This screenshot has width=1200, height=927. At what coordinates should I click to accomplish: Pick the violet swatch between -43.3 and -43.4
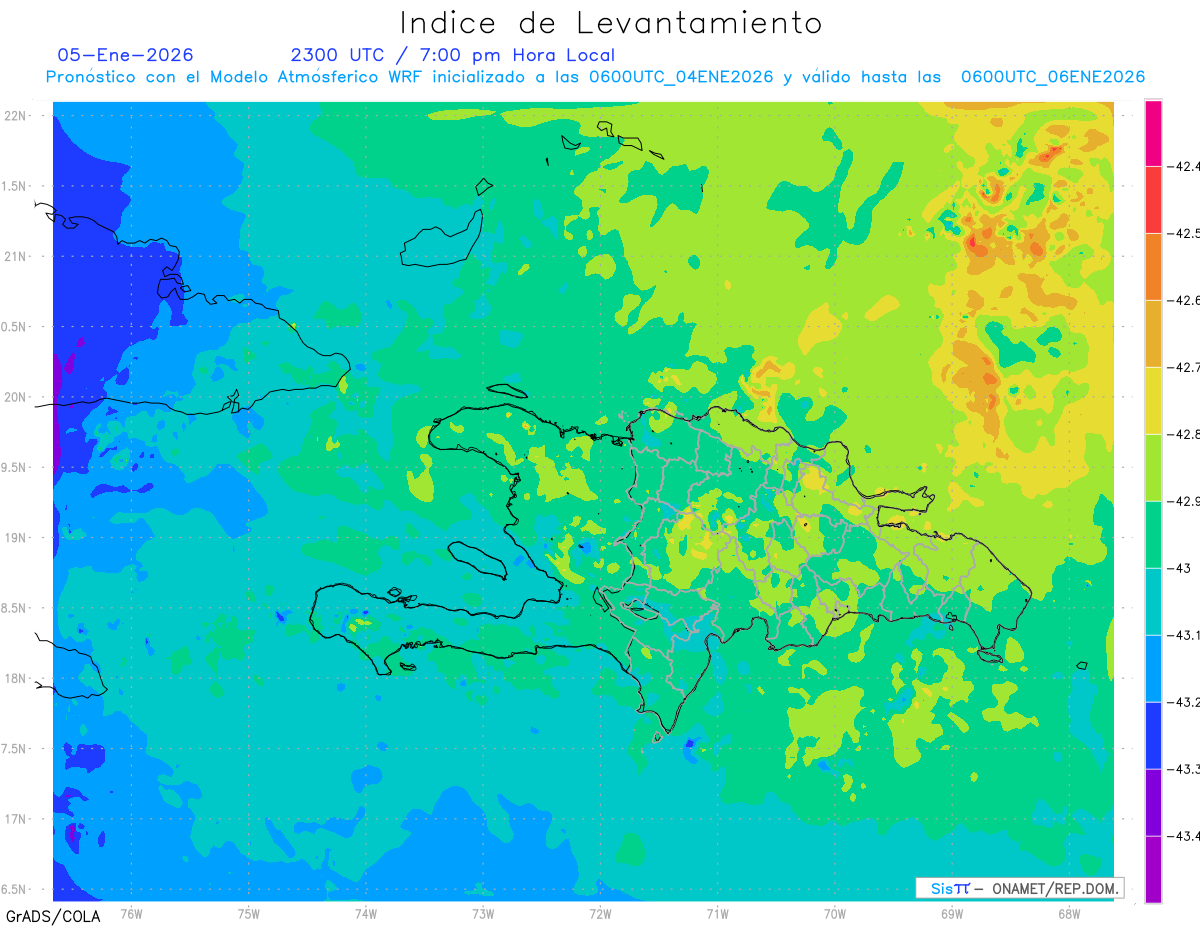point(1153,802)
